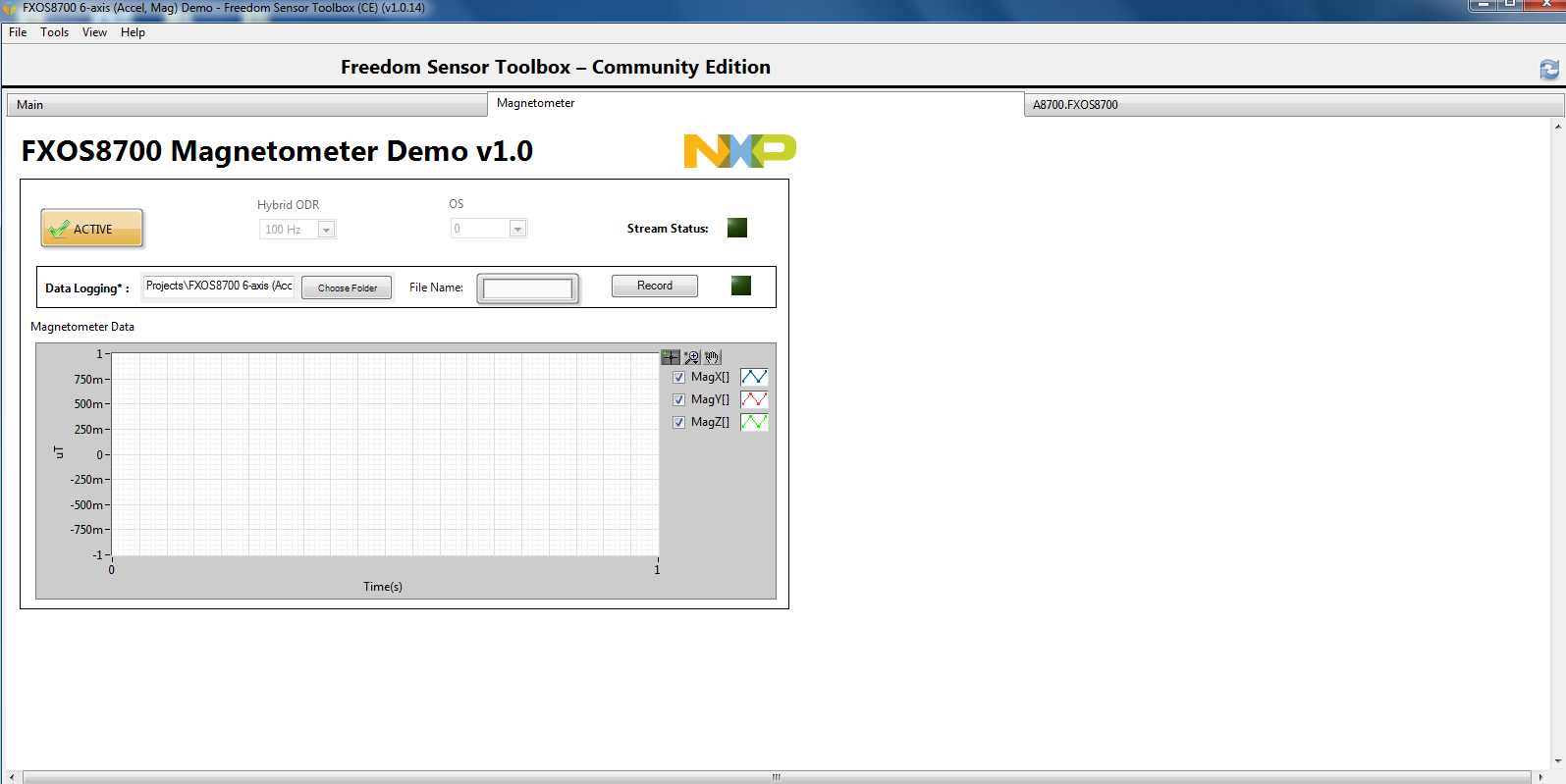
Task: Toggle the MagX[] plot checkbox
Action: click(x=678, y=377)
